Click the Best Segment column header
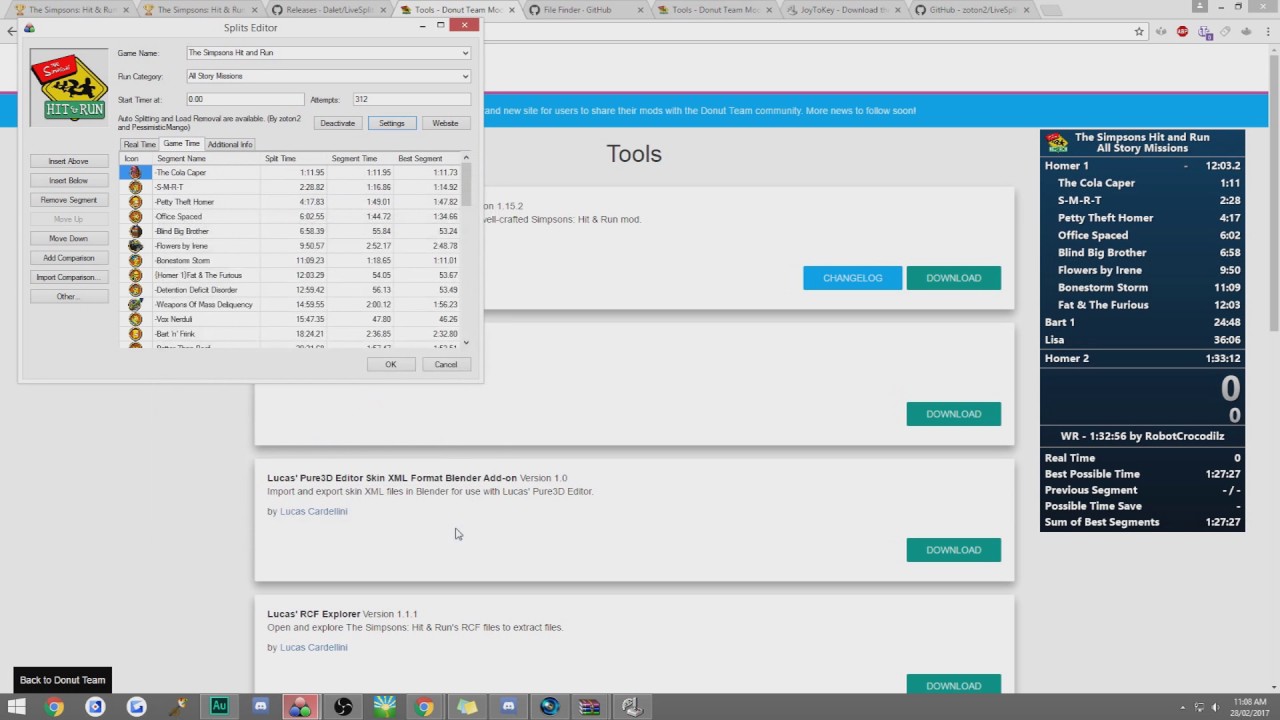The height and width of the screenshot is (720, 1280). click(427, 158)
